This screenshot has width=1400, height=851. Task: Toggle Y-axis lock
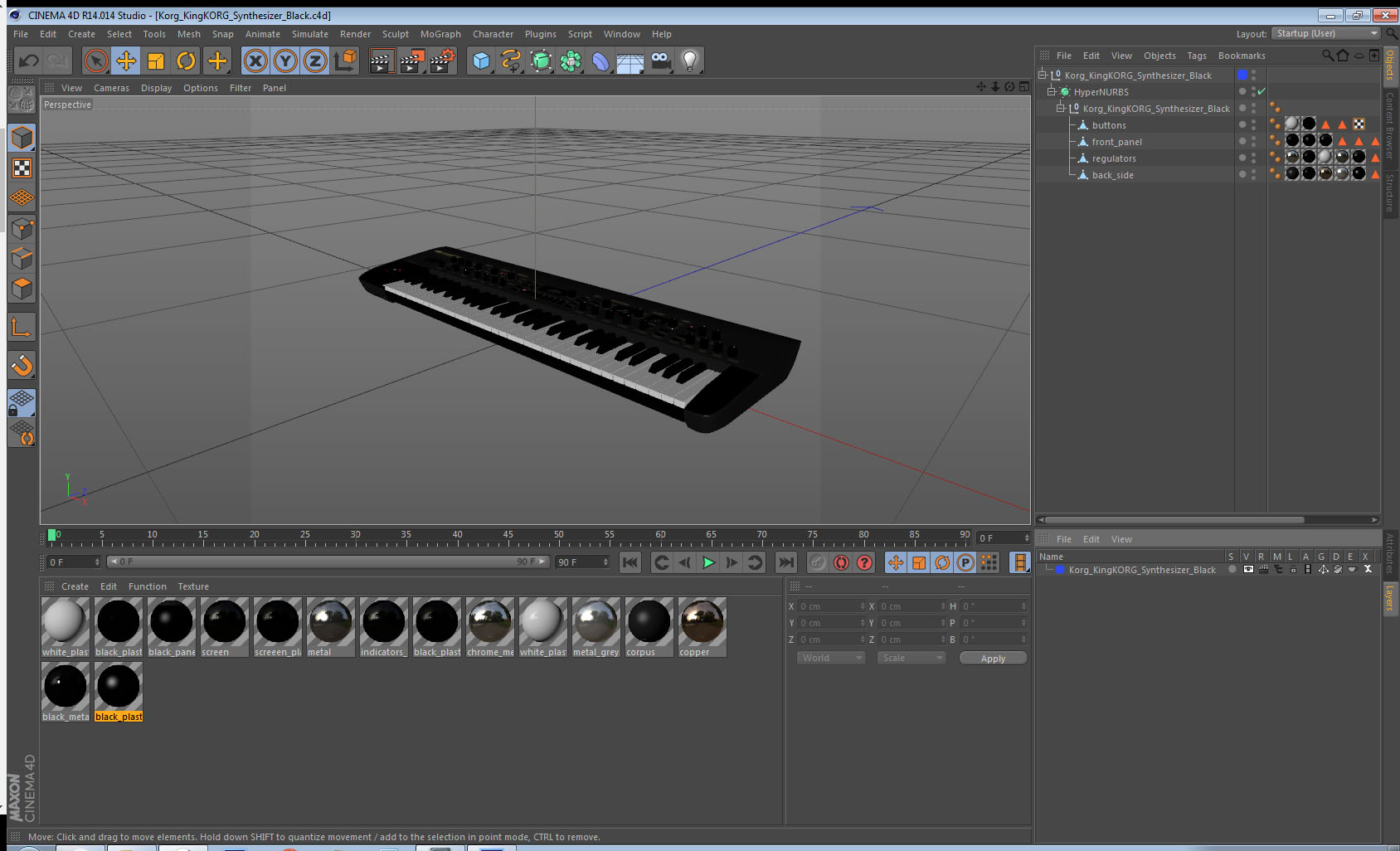(x=285, y=61)
